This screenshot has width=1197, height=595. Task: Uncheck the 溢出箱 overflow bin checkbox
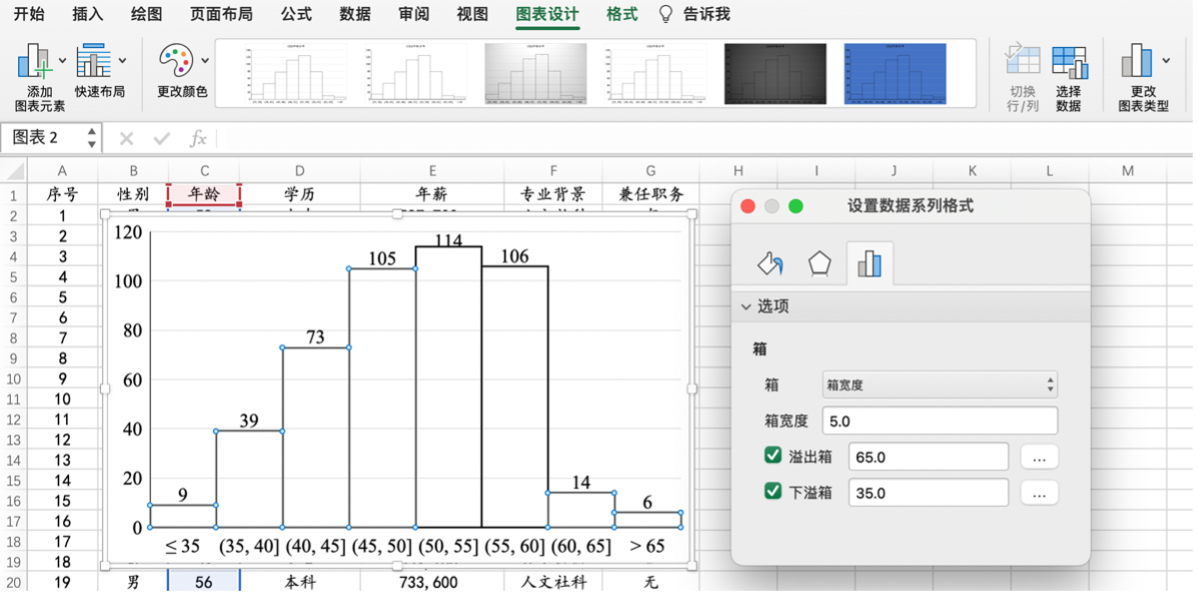[772, 456]
